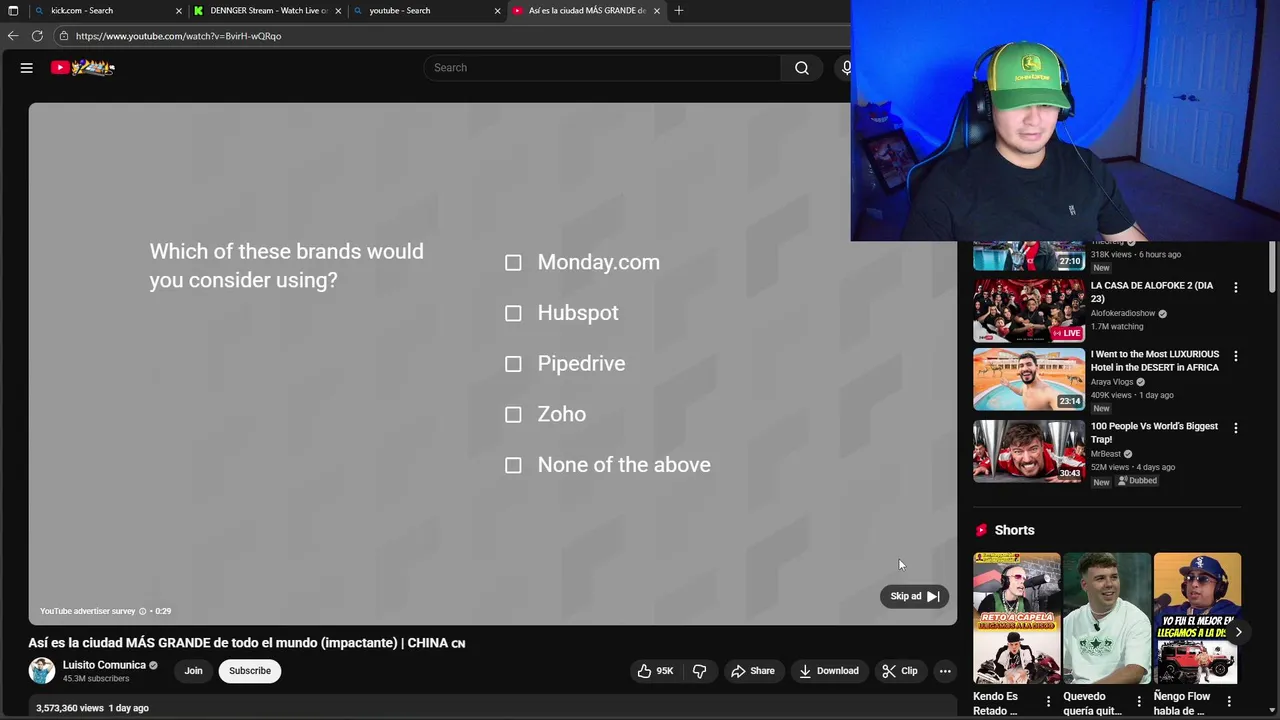Like the video with 95K likes
This screenshot has height=720, width=1280.
coord(655,671)
